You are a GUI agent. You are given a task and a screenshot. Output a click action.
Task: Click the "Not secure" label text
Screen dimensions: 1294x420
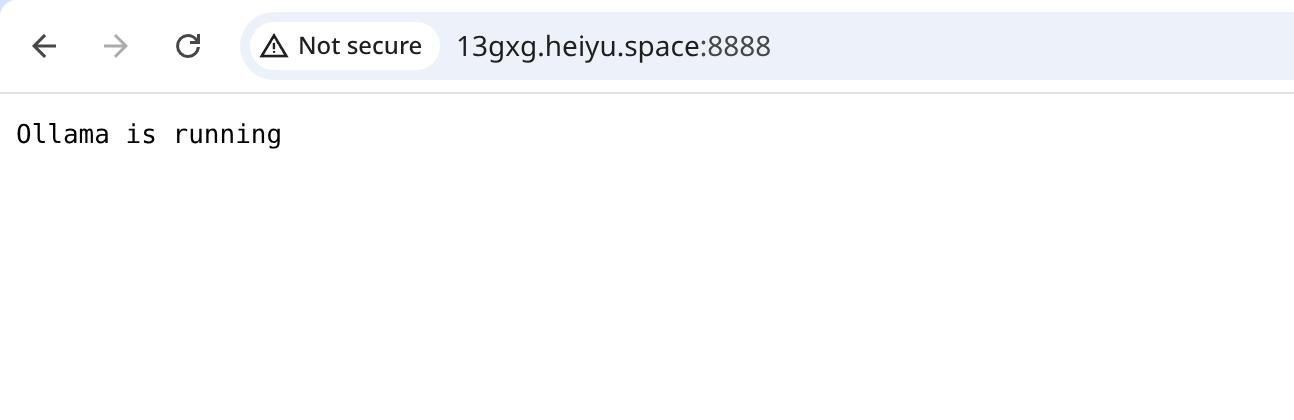click(359, 46)
